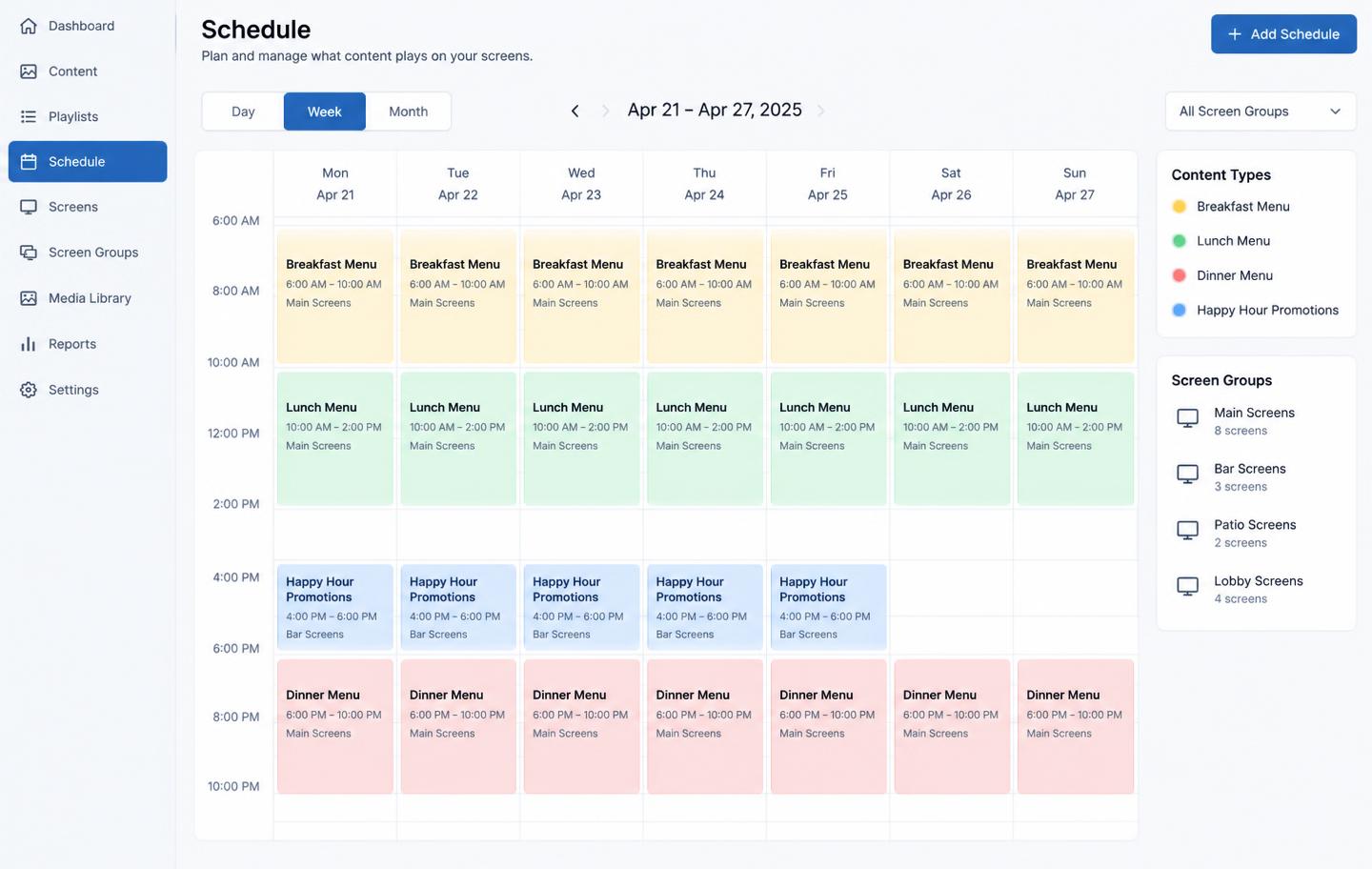This screenshot has height=869, width=1372.
Task: Select the Week view tab
Action: (x=325, y=111)
